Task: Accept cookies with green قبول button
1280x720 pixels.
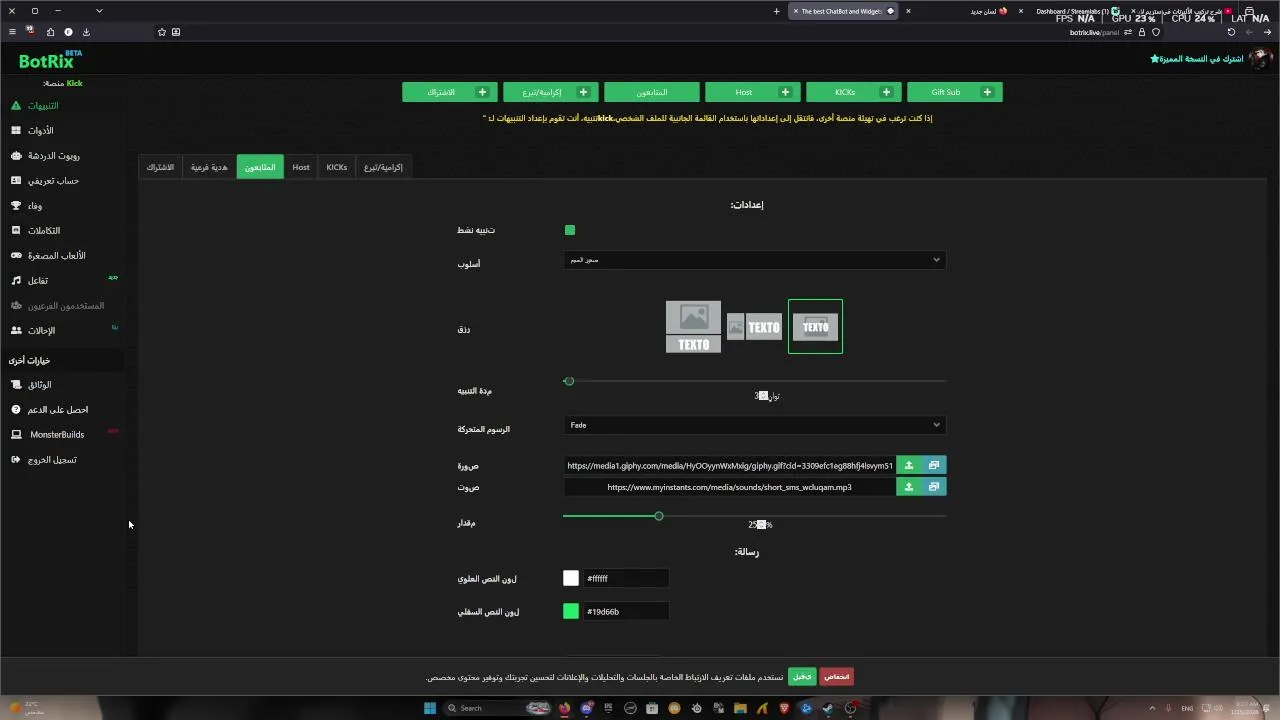Action: (802, 677)
